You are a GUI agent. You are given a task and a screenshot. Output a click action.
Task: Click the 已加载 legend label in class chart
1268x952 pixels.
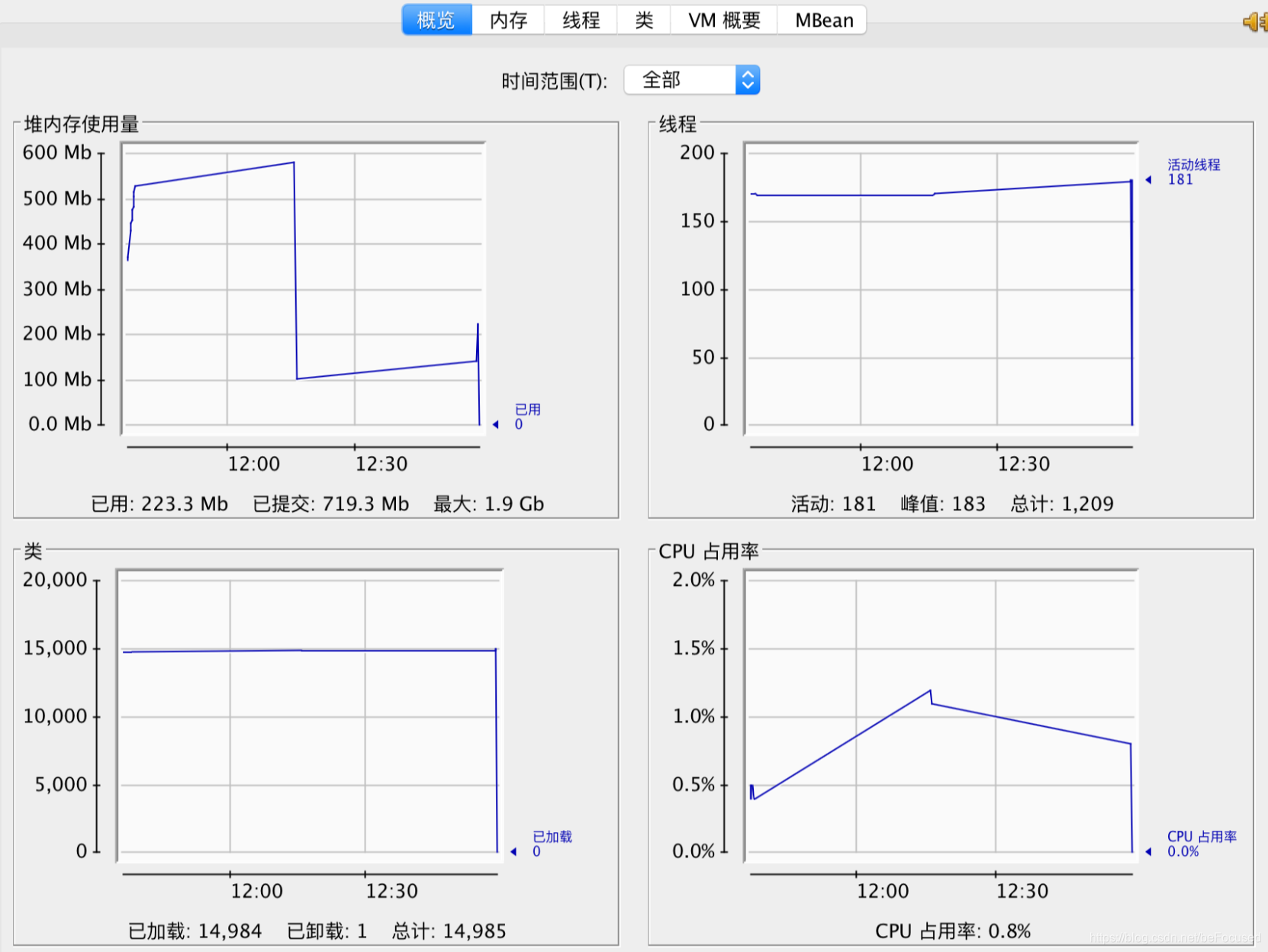(x=552, y=844)
